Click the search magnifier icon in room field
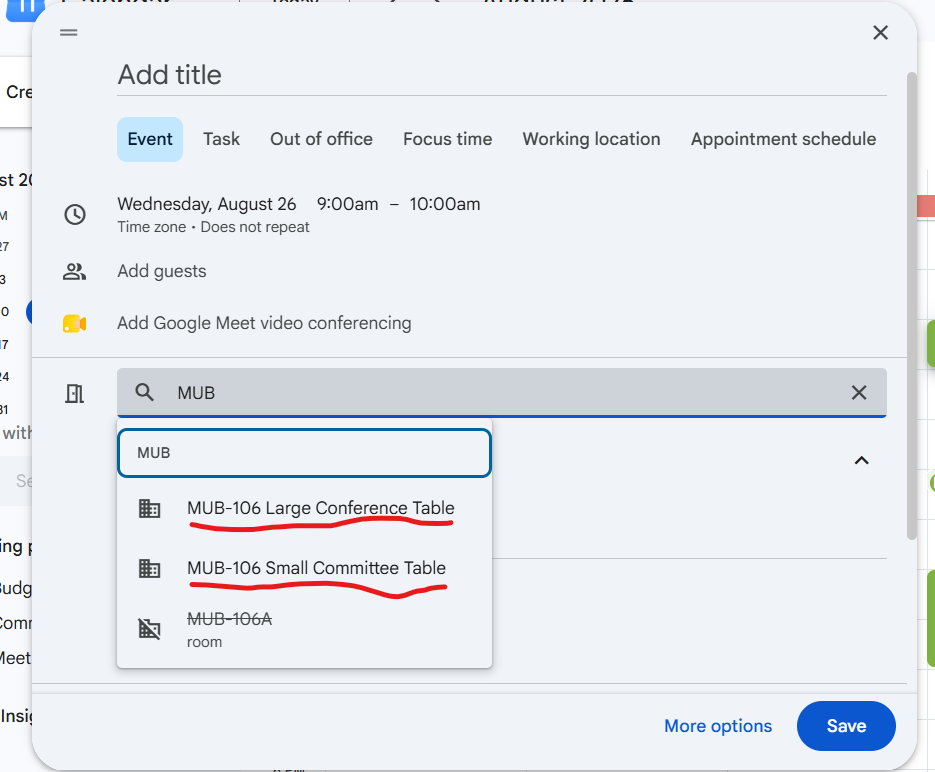Screen dimensions: 935x772 point(144,392)
